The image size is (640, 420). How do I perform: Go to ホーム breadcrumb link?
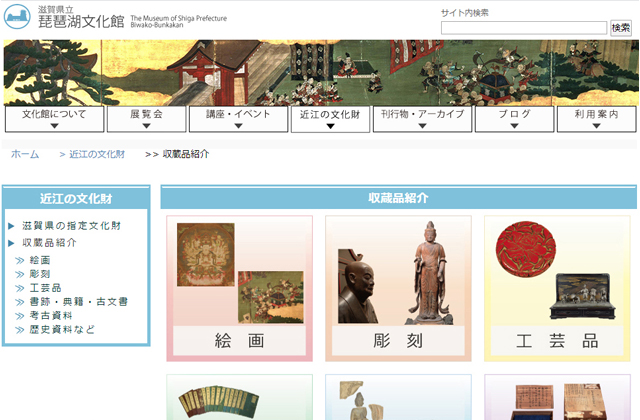click(25, 154)
